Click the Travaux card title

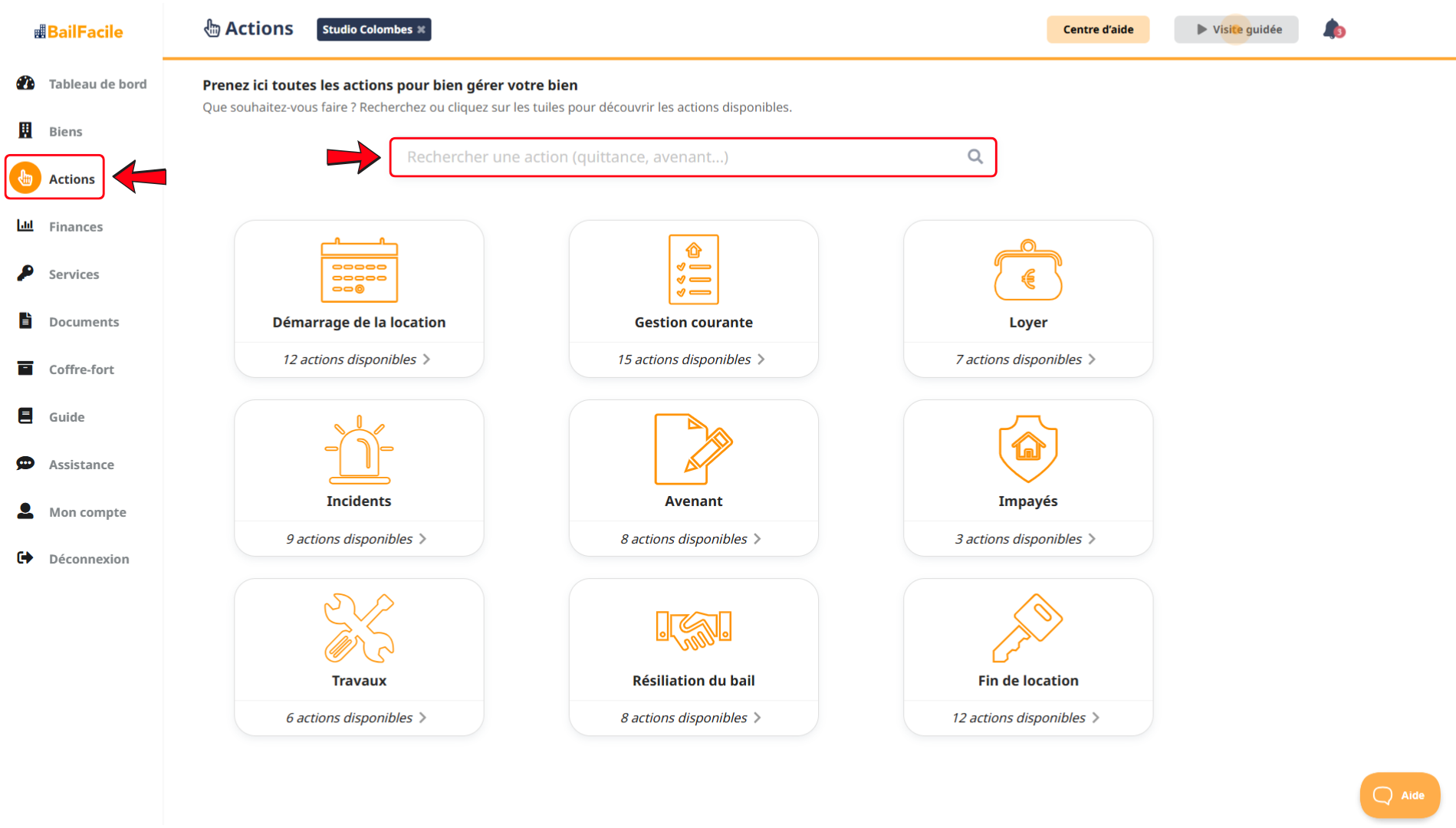coord(359,680)
